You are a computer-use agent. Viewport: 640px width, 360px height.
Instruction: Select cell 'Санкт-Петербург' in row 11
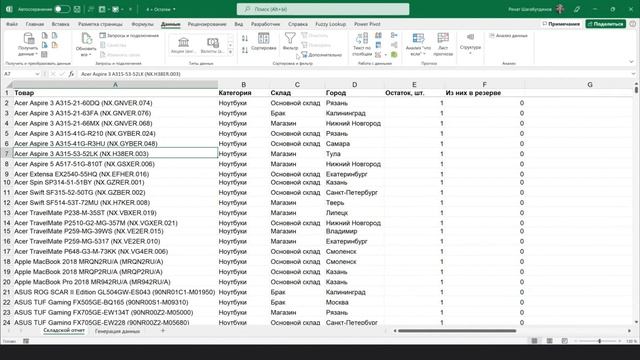354,192
